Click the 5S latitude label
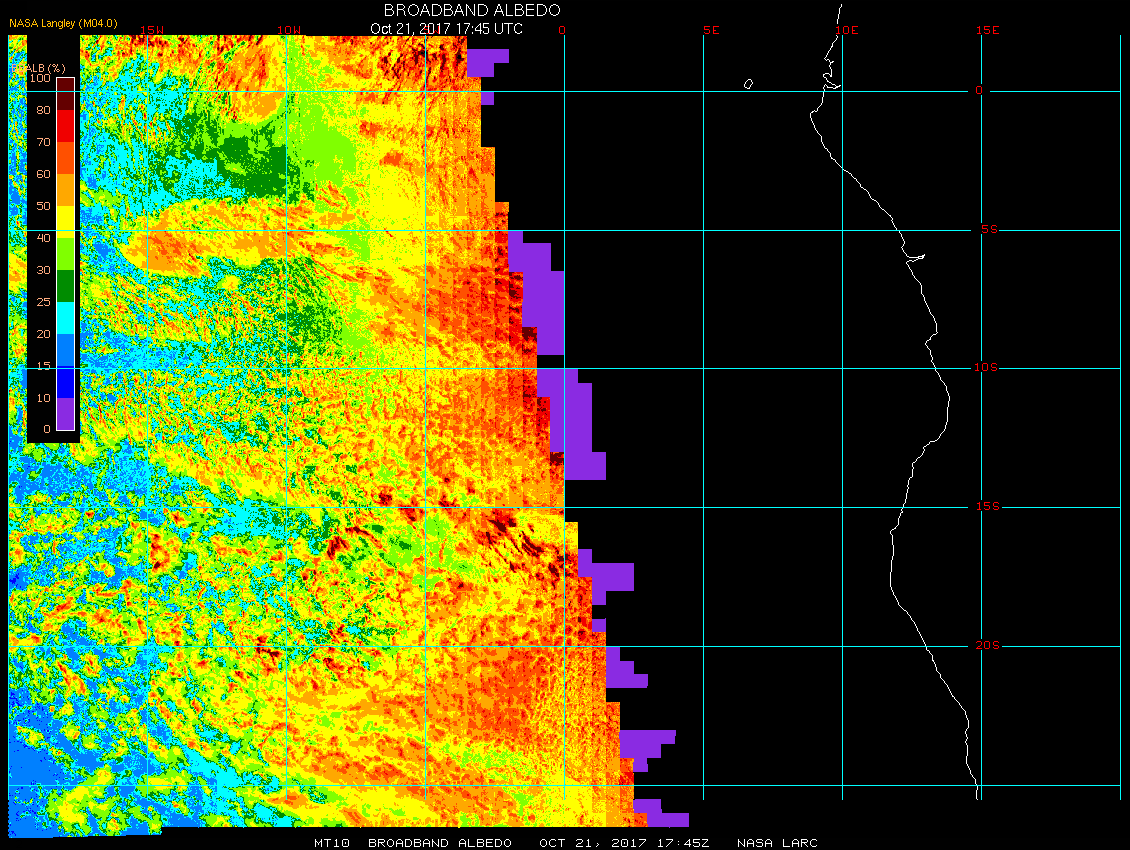 (x=989, y=229)
